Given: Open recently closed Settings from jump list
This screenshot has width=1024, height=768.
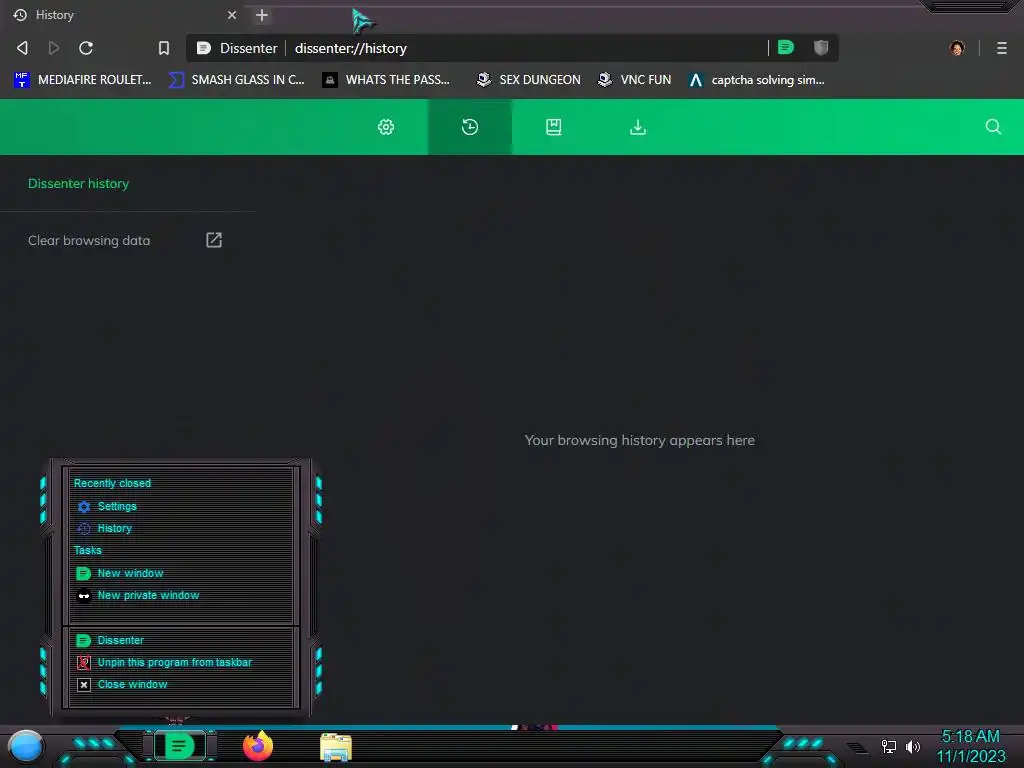Looking at the screenshot, I should (x=181, y=506).
